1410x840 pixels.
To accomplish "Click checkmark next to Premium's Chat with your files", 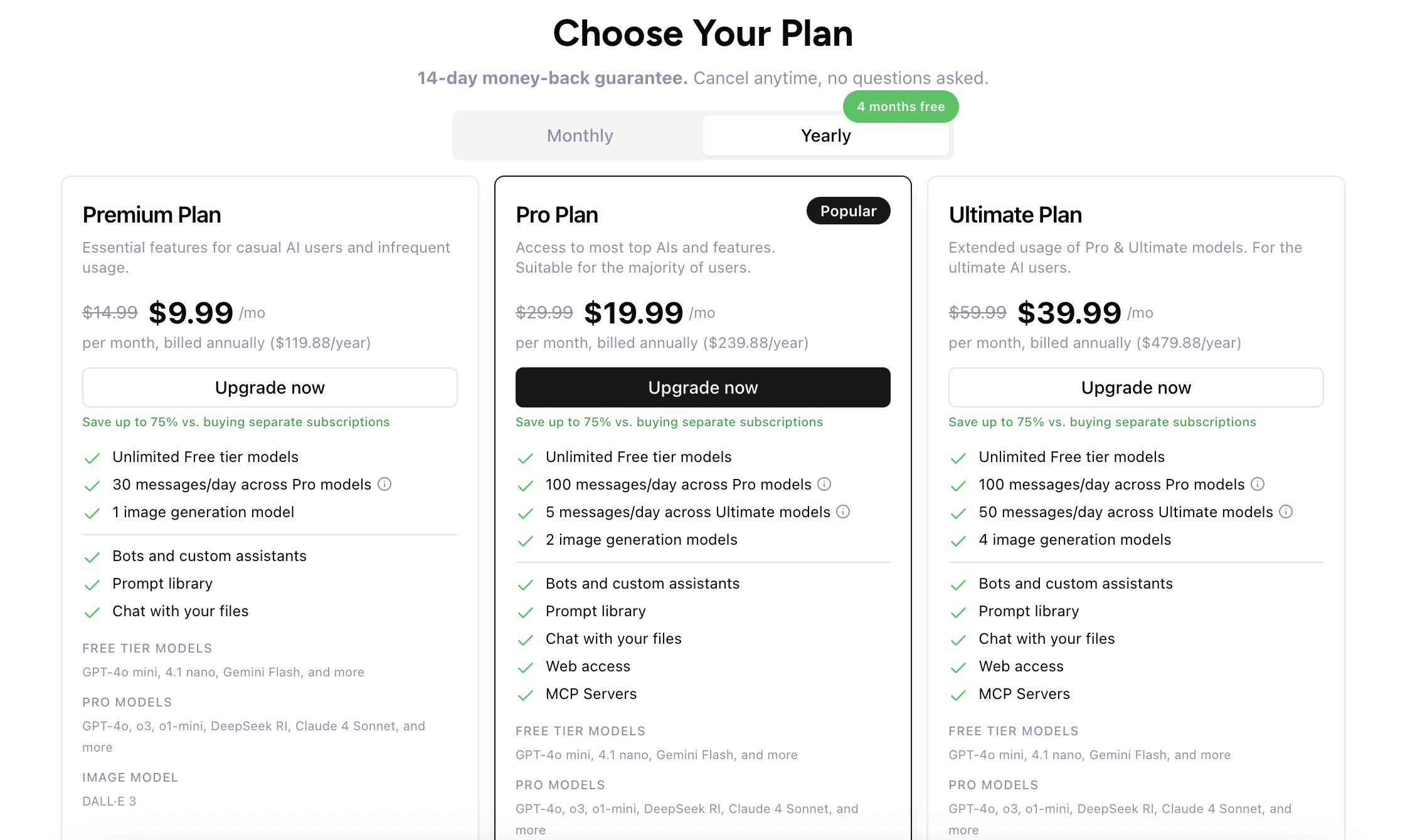I will point(92,612).
